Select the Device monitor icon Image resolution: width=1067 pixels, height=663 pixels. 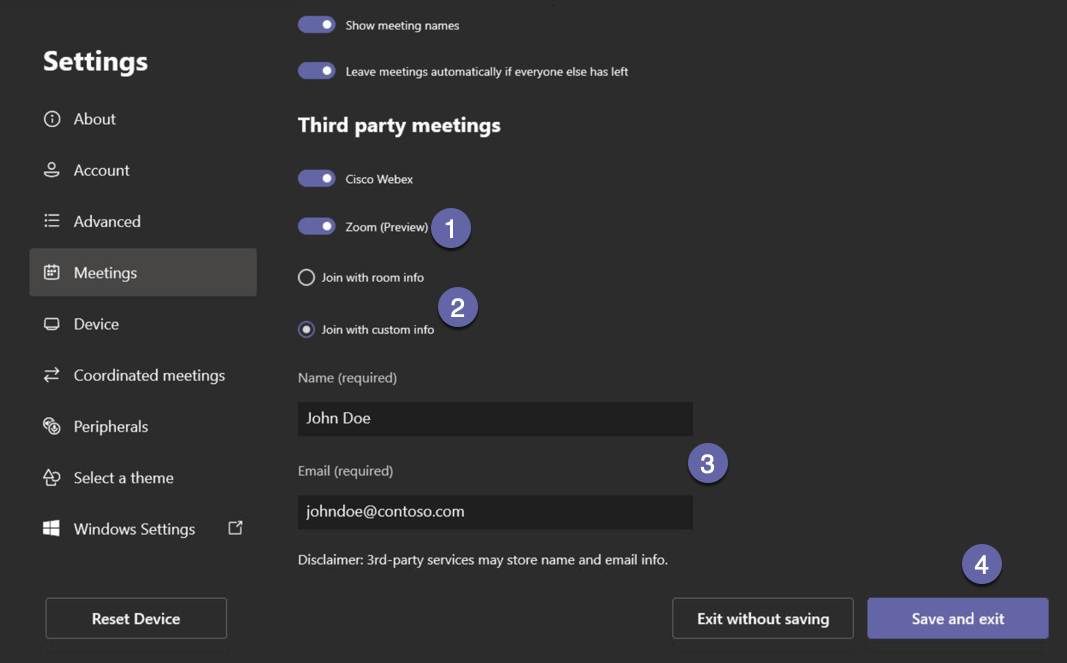(52, 323)
